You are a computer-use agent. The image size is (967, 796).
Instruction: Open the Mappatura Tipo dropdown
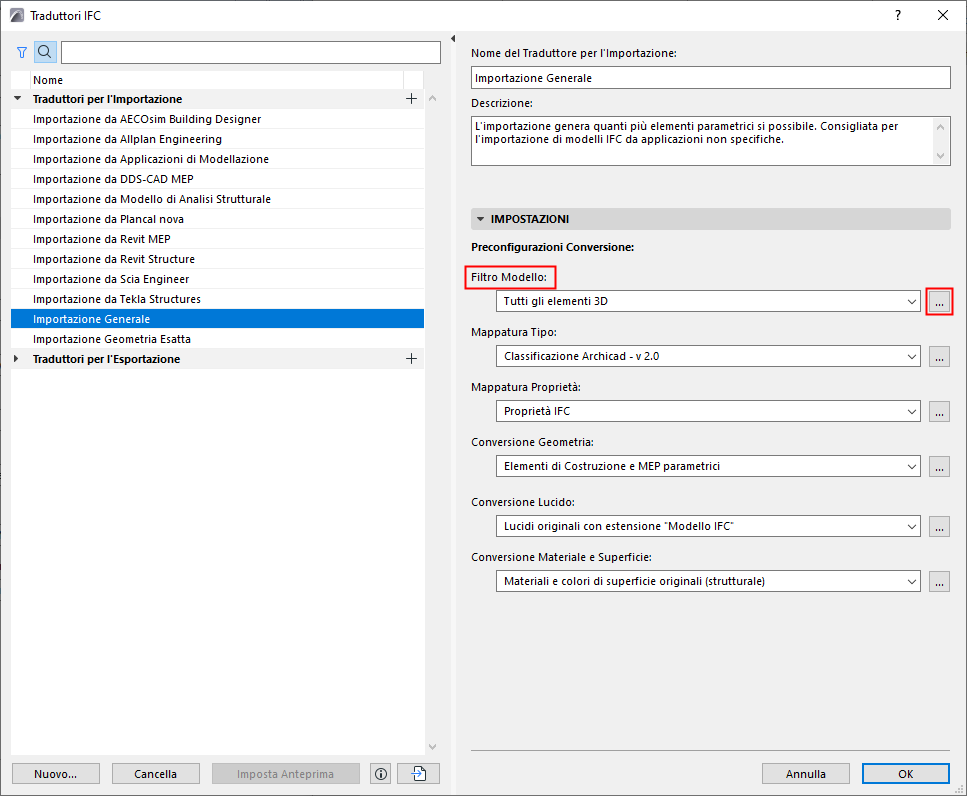pyautogui.click(x=708, y=356)
